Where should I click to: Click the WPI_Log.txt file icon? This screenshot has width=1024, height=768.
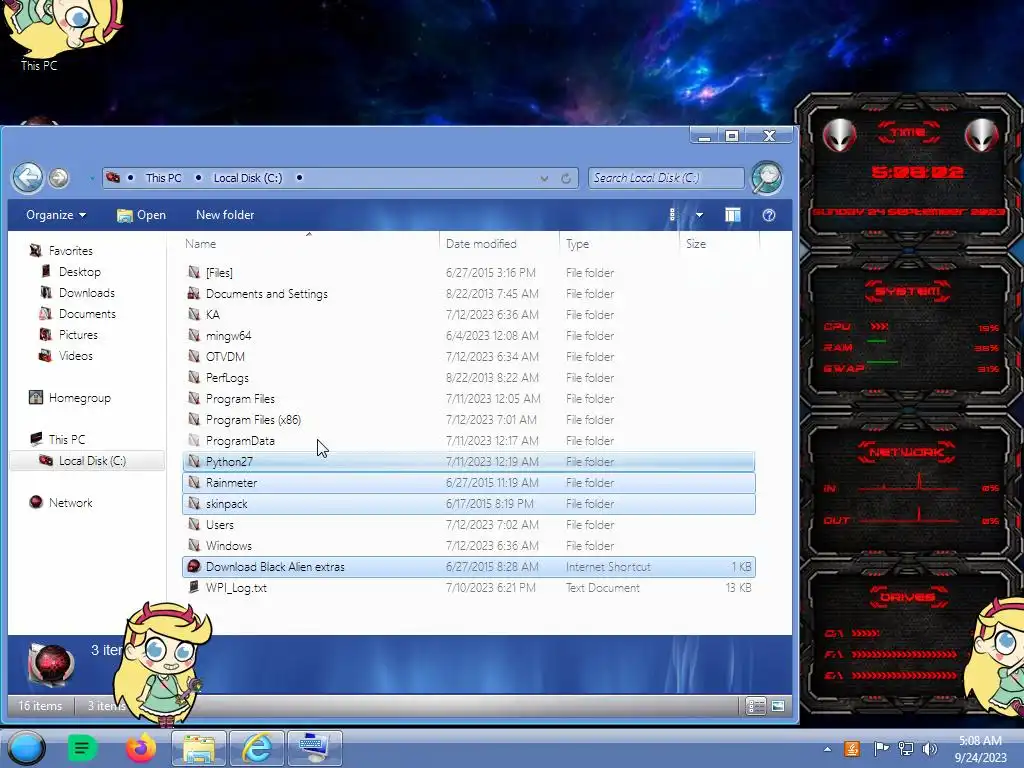click(x=194, y=587)
